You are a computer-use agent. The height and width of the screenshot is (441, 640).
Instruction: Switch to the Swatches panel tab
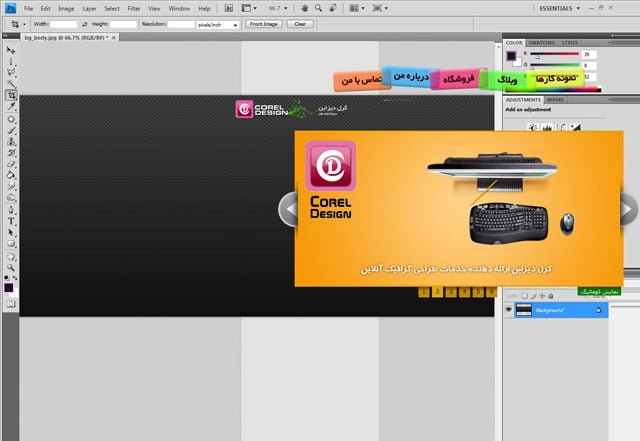pos(543,43)
